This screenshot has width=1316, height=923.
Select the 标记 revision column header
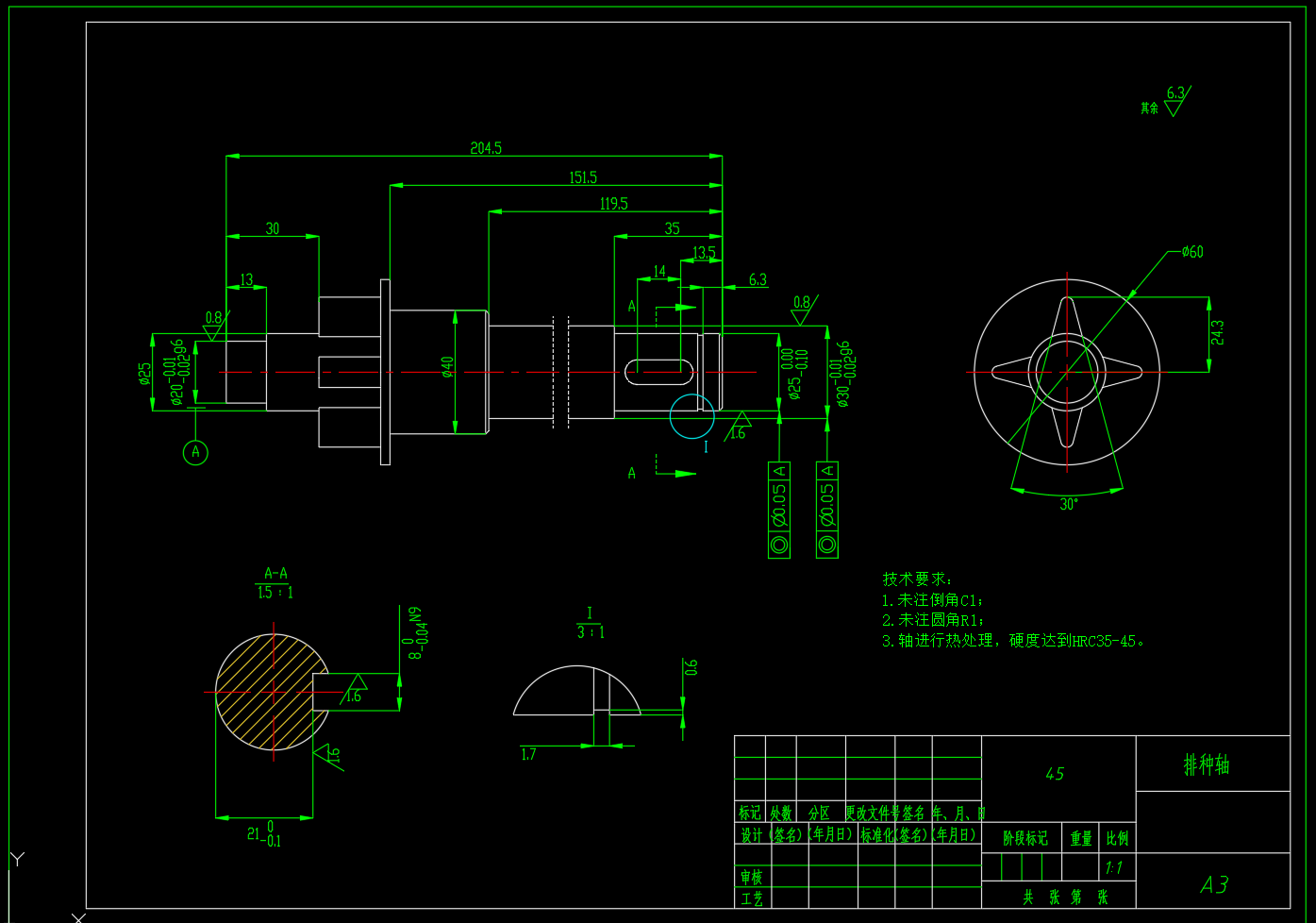749,813
